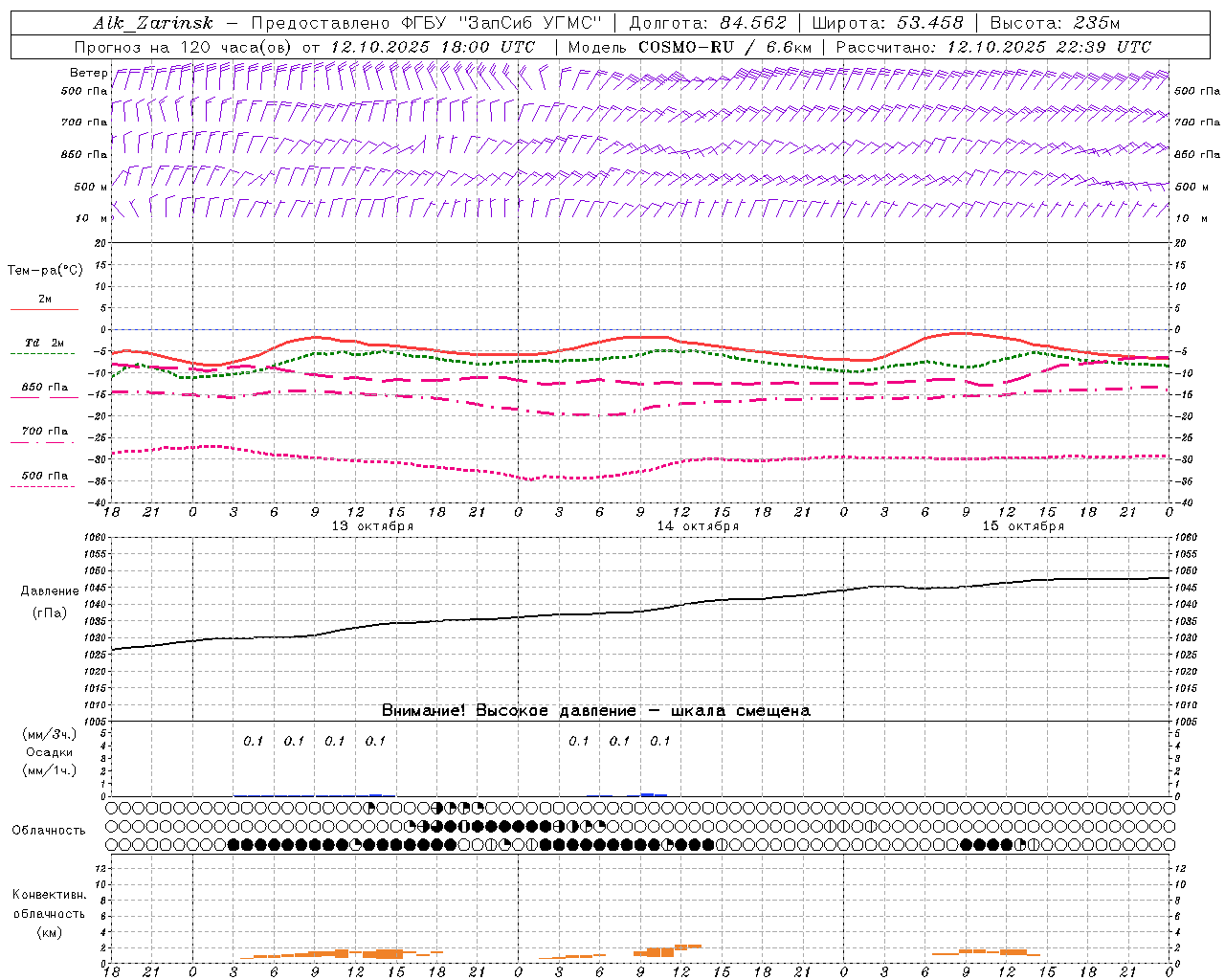
Task: Click the dash-dot line sample under '700 гПа' legend
Action: (44, 442)
